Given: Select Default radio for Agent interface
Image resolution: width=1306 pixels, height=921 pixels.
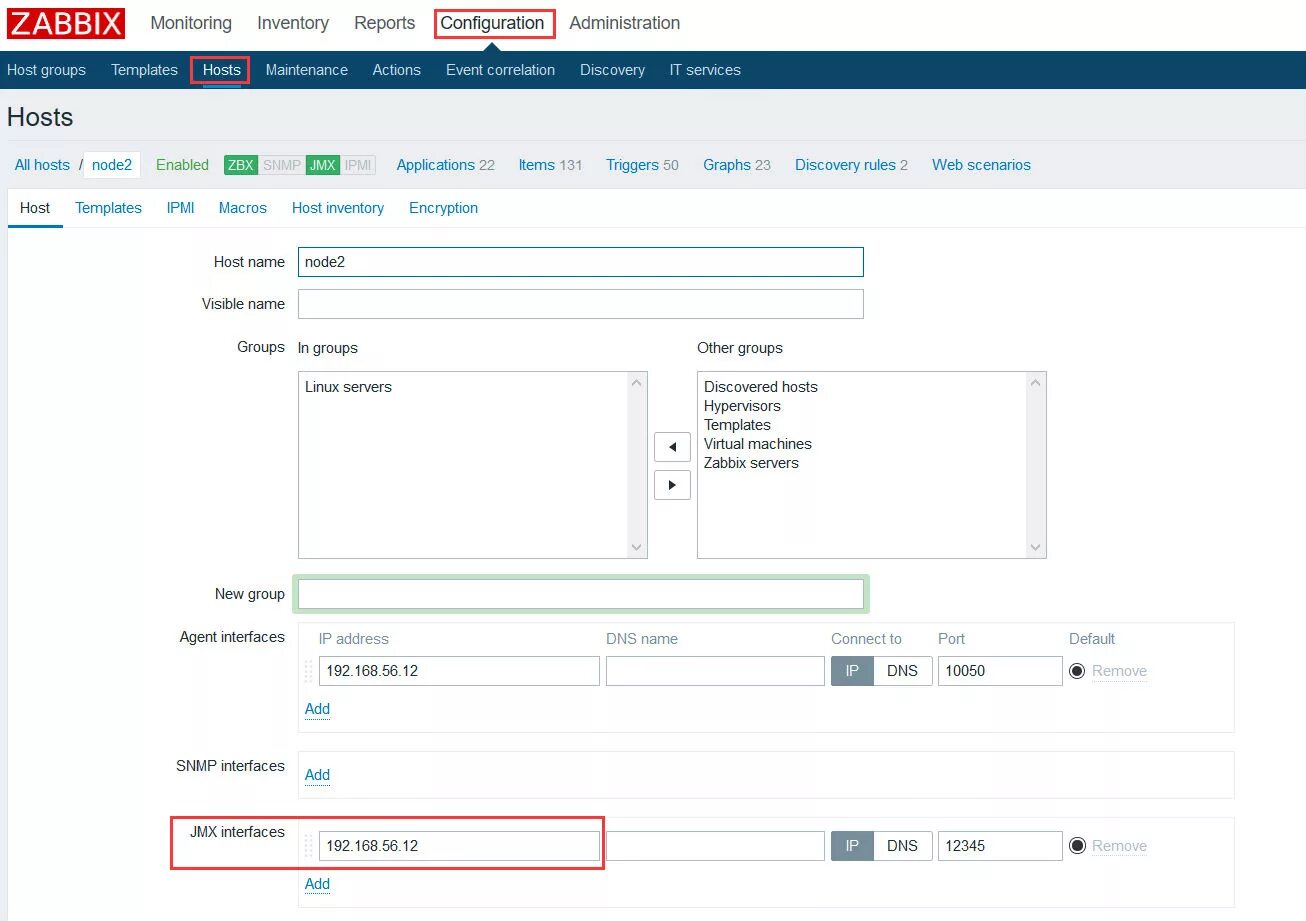Looking at the screenshot, I should click(x=1077, y=671).
